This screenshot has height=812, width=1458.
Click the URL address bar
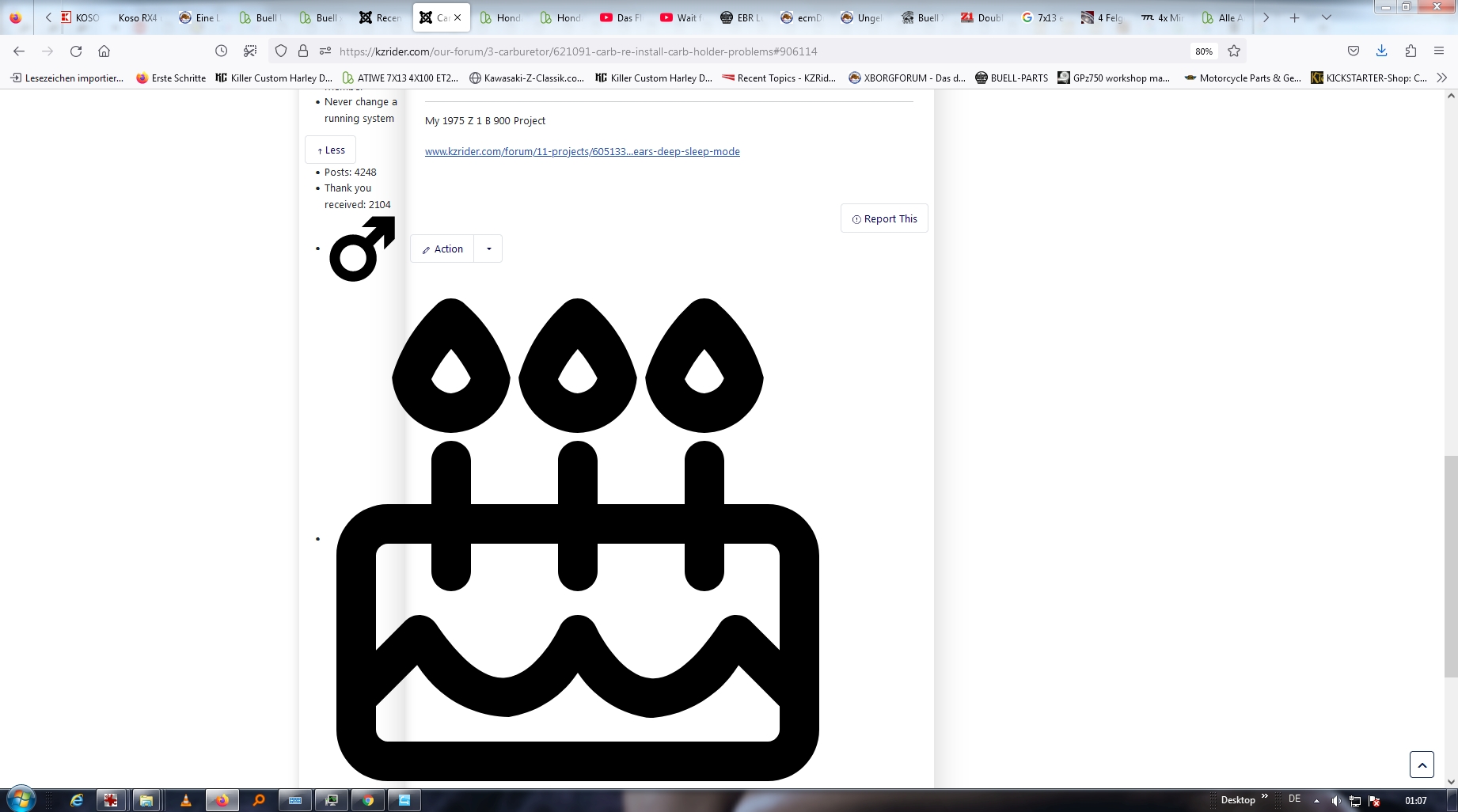(712, 51)
